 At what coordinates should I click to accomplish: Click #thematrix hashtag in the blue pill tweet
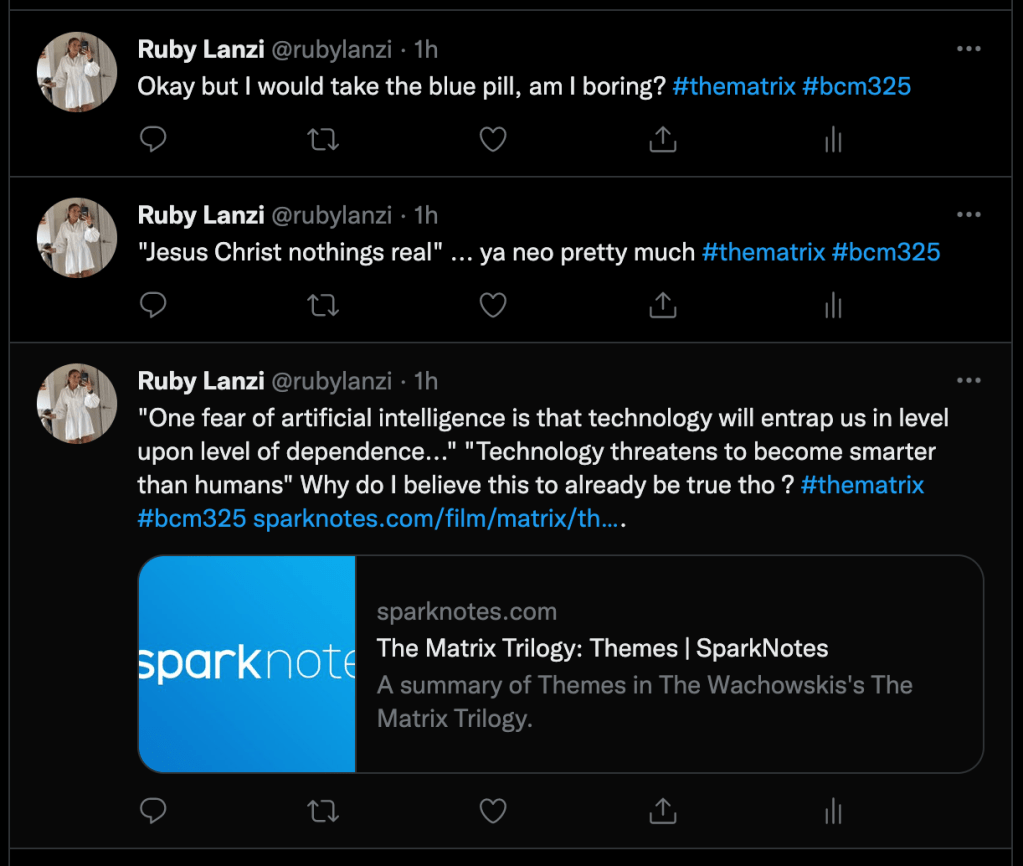tap(734, 86)
